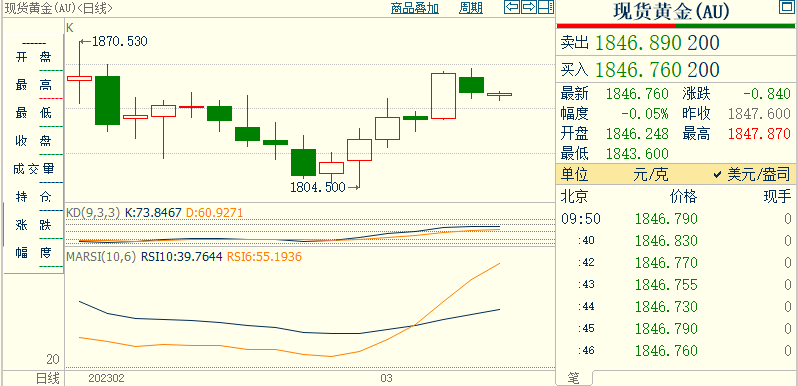
Task: Click the right arrow navigation icon
Action: click(529, 7)
